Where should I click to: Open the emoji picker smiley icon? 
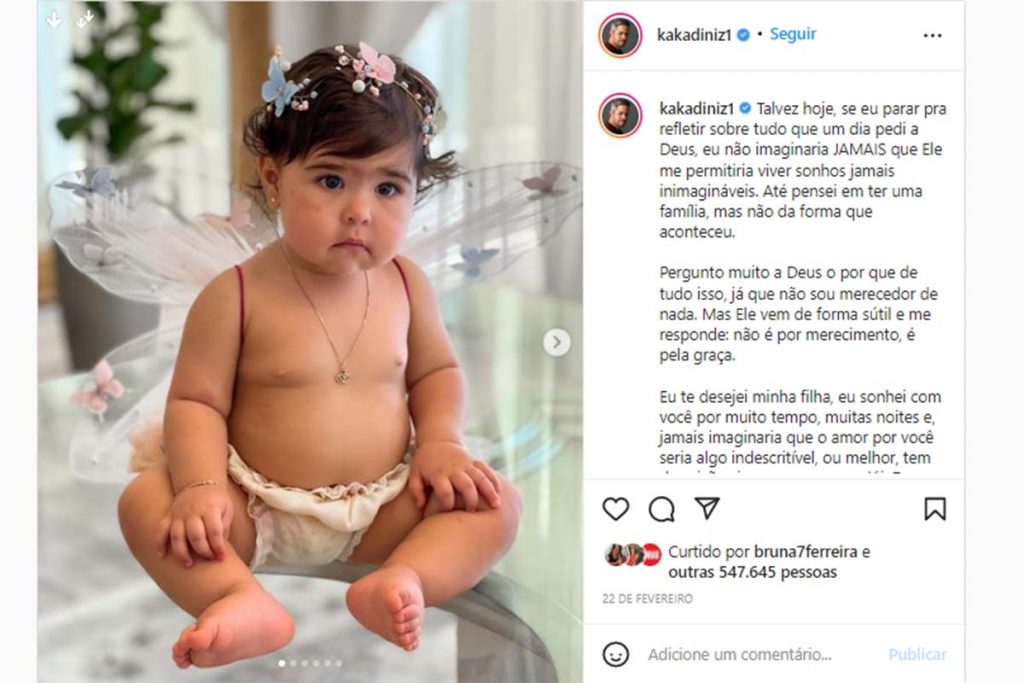pyautogui.click(x=615, y=654)
